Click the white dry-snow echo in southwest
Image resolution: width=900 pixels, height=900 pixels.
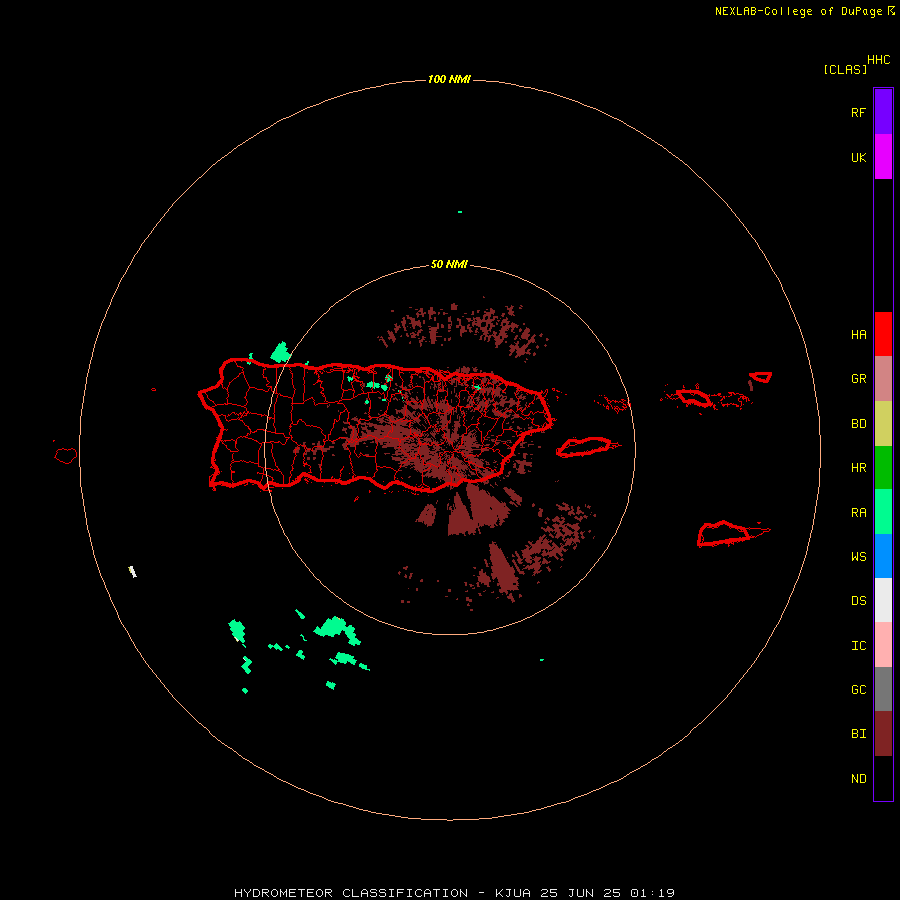point(132,571)
